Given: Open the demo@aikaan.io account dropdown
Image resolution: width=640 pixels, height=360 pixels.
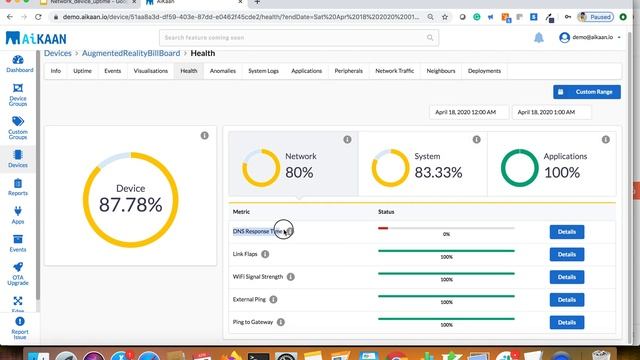Looking at the screenshot, I should (590, 37).
